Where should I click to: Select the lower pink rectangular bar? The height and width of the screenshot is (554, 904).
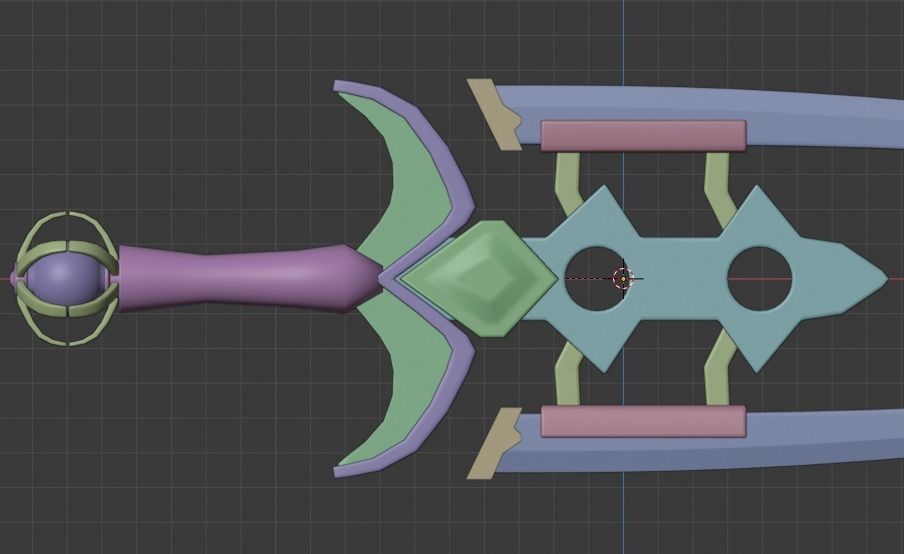point(643,421)
